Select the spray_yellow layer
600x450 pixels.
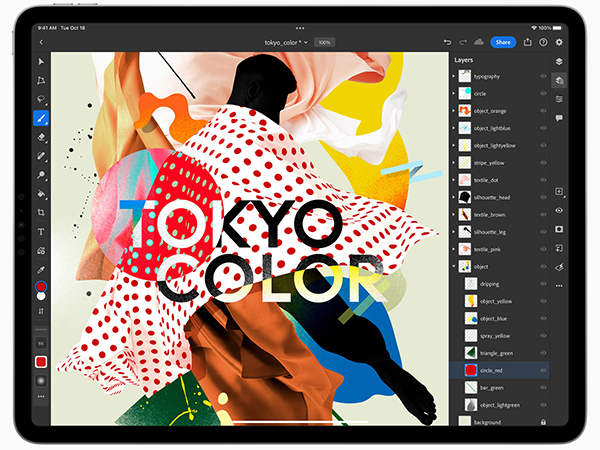click(x=499, y=336)
